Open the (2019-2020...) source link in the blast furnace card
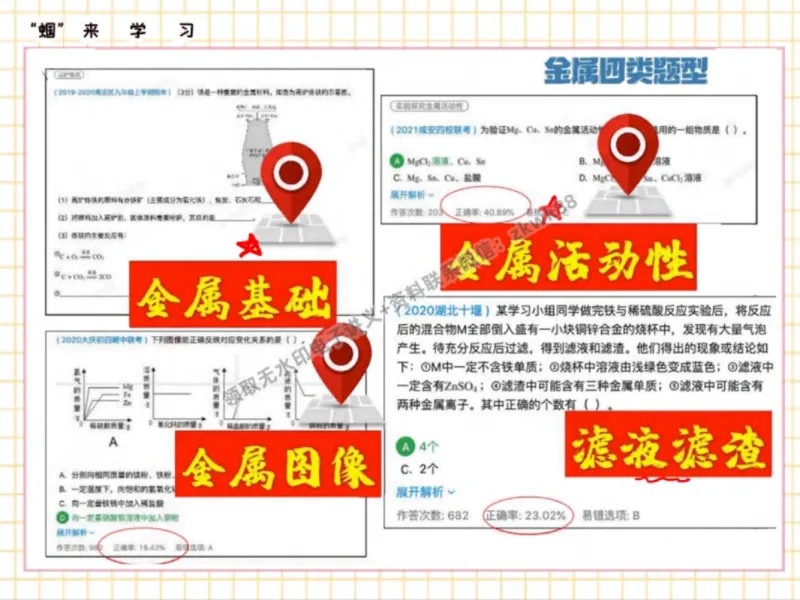 coord(112,92)
